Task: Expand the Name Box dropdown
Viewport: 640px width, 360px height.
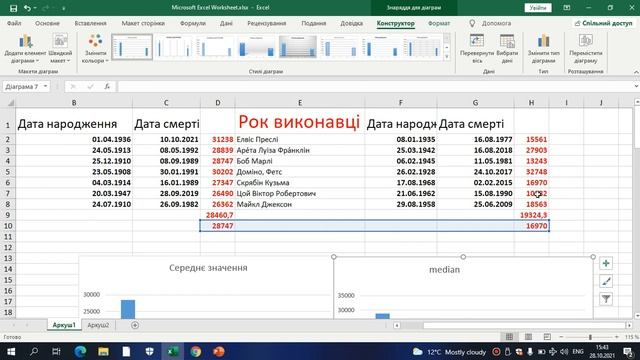Action: (45, 87)
